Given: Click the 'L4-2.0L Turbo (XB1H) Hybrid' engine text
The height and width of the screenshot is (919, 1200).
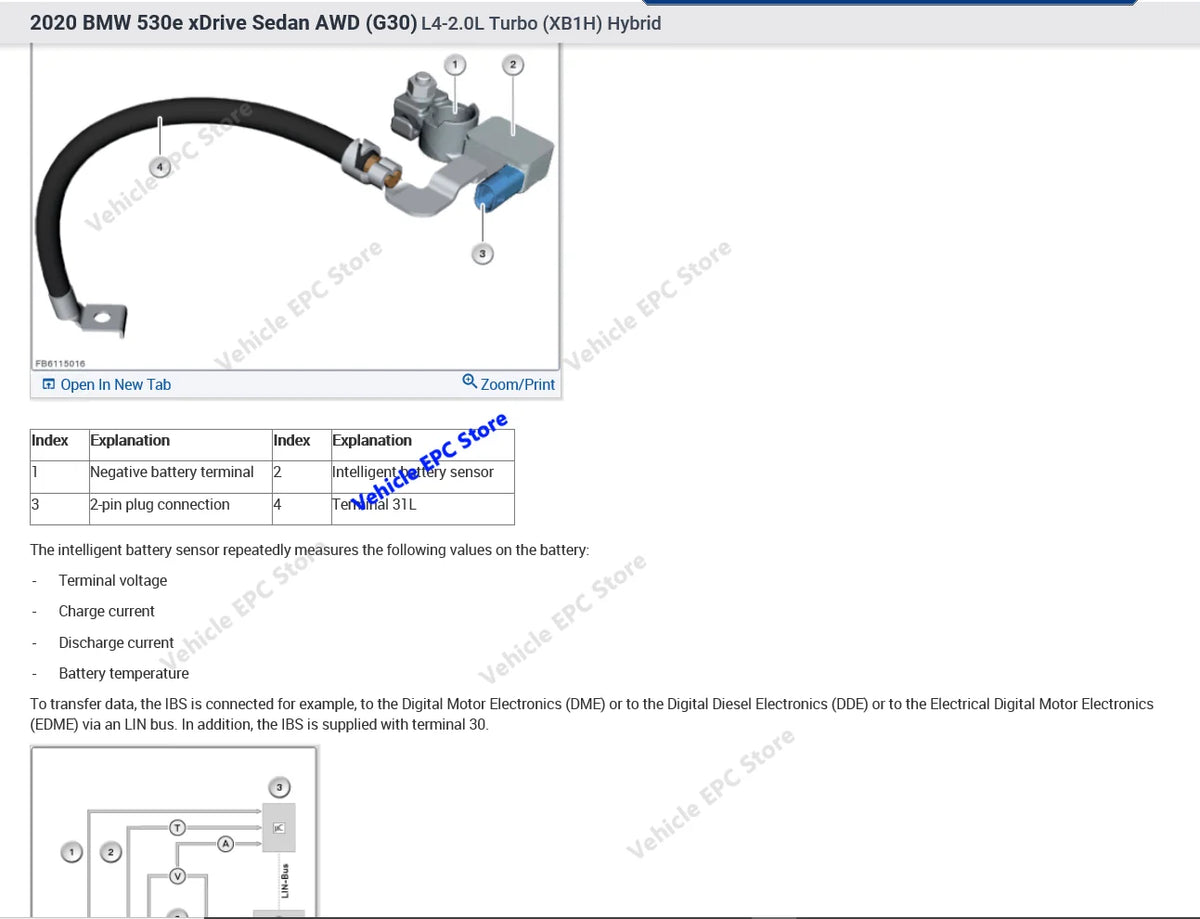Looking at the screenshot, I should point(541,23).
